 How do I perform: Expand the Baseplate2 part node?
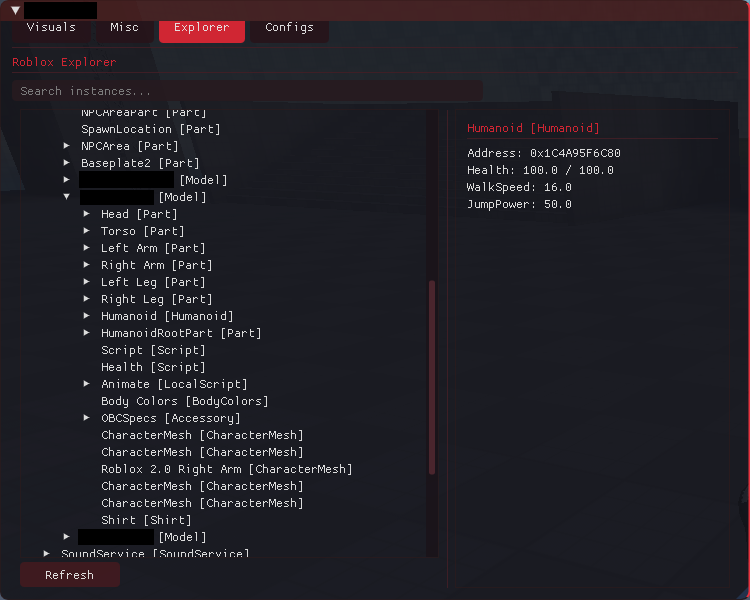pos(67,163)
